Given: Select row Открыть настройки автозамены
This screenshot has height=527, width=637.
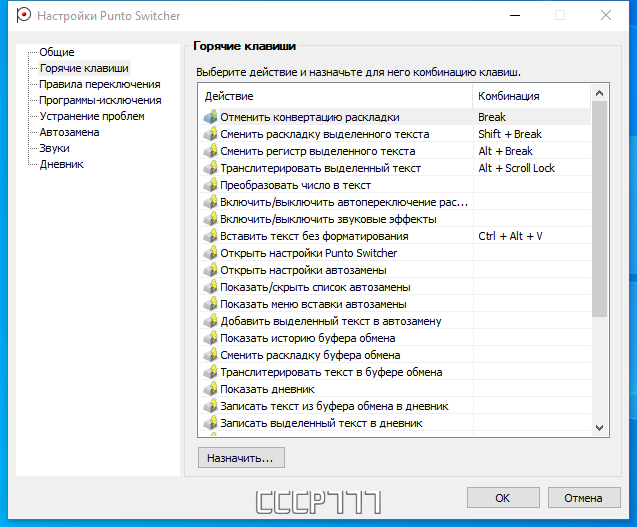Looking at the screenshot, I should pos(395,270).
